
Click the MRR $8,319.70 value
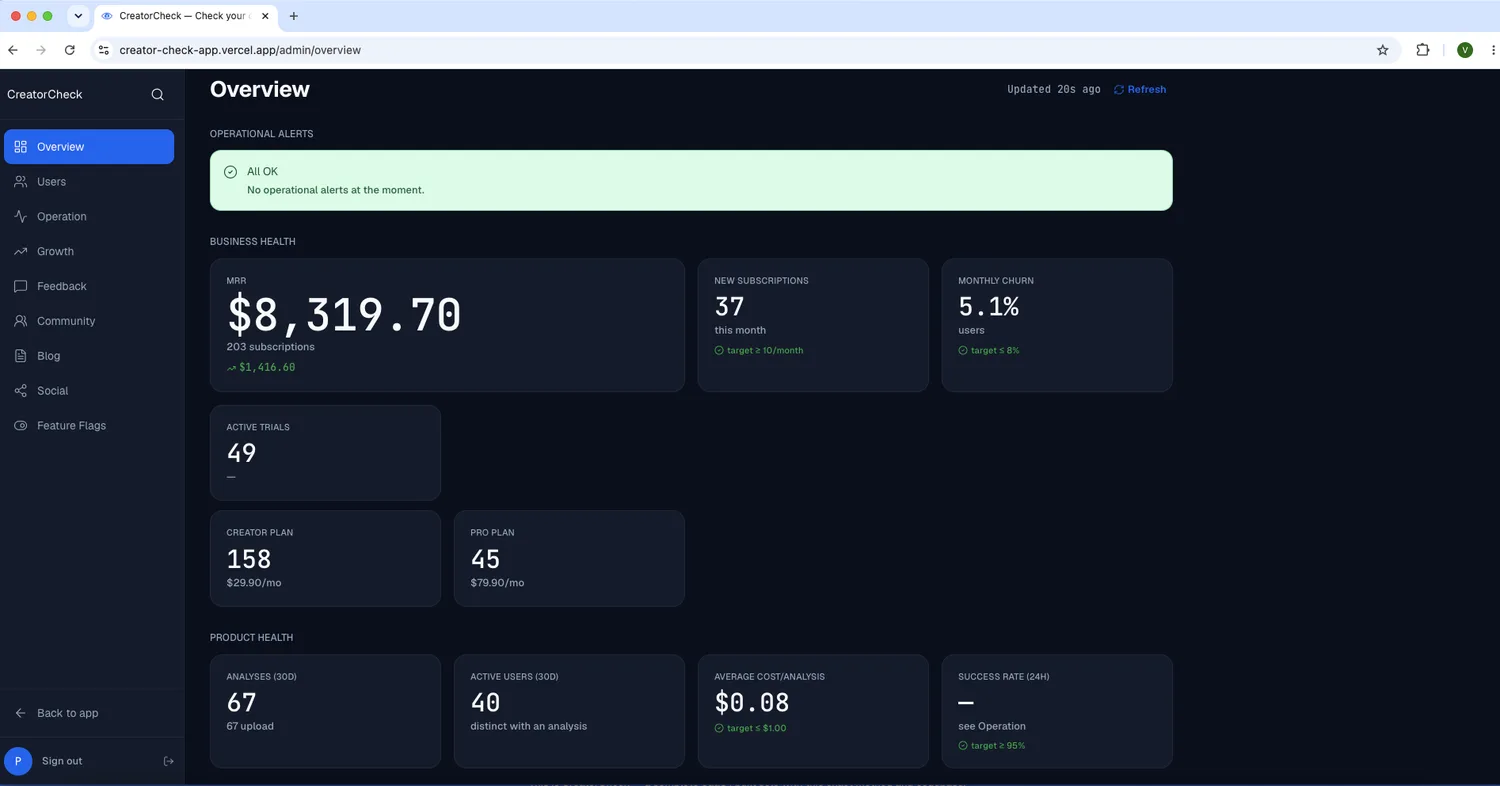344,314
